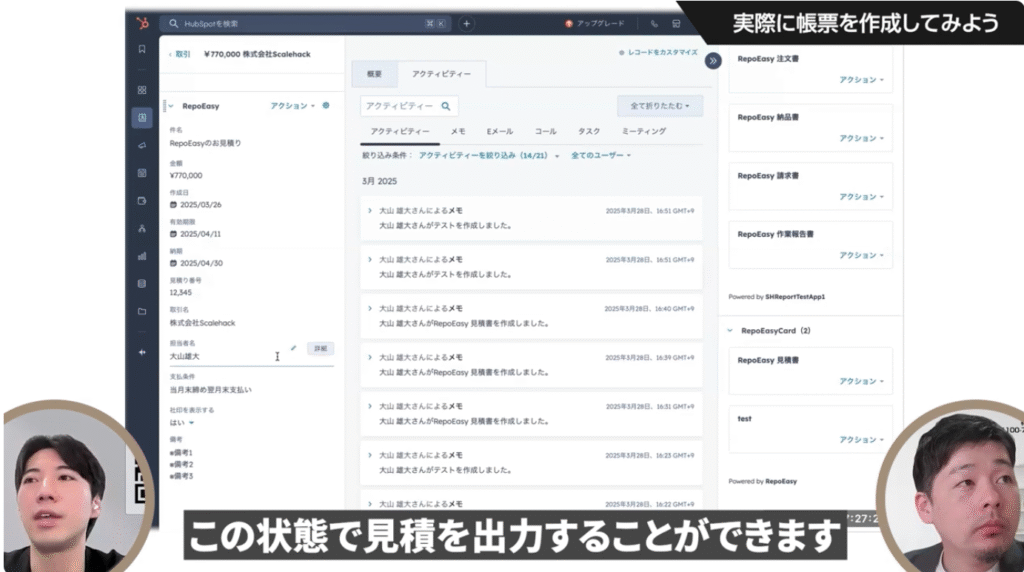Go back via 取引 breadcrumb link
Image resolution: width=1024 pixels, height=572 pixels.
click(180, 54)
